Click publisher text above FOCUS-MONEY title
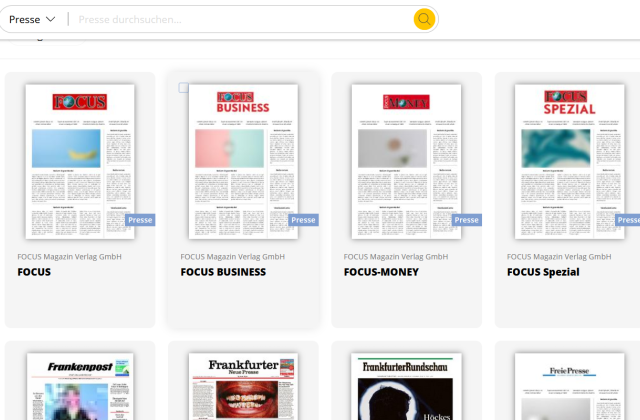Screen dimensions: 640x420 point(396,257)
